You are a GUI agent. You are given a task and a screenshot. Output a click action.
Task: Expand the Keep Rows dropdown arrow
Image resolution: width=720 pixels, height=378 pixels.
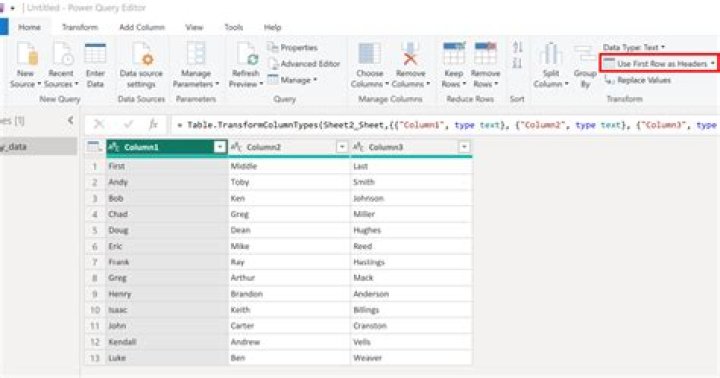pyautogui.click(x=464, y=84)
